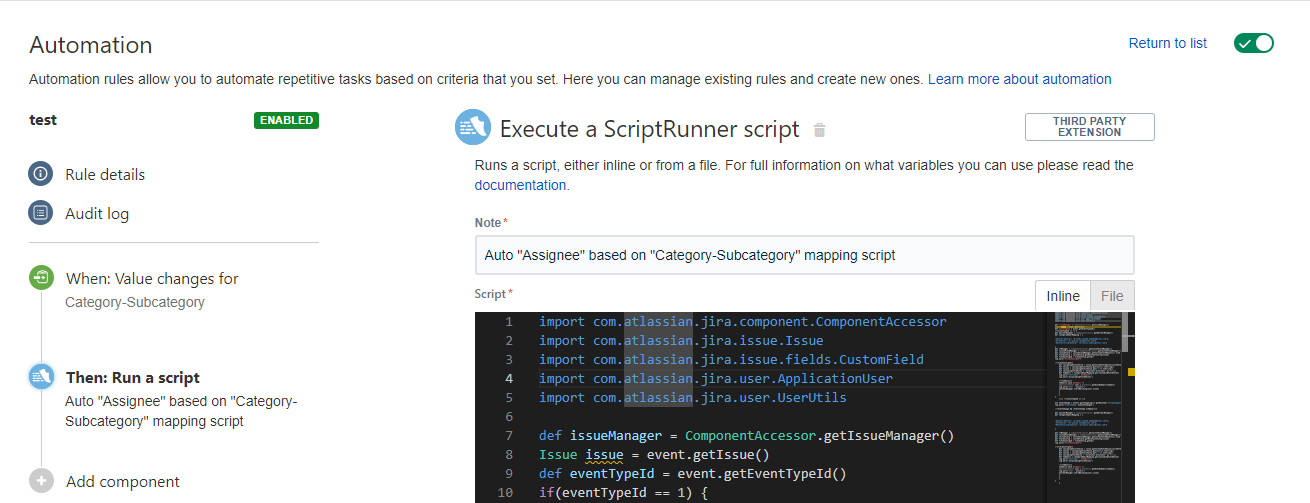Open the Rule details section
The image size is (1310, 503).
(x=105, y=174)
